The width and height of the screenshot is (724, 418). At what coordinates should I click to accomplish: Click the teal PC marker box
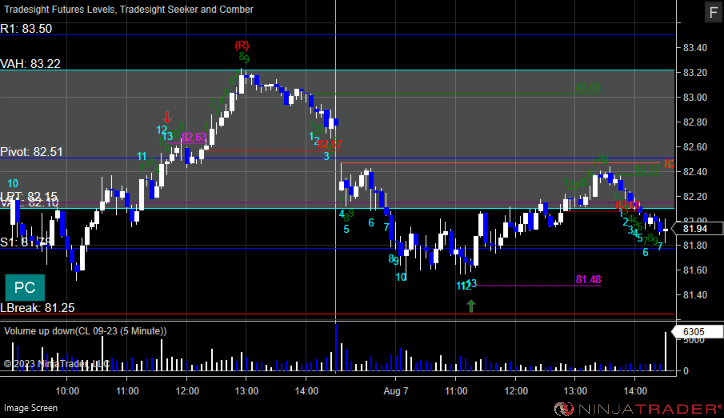(25, 288)
